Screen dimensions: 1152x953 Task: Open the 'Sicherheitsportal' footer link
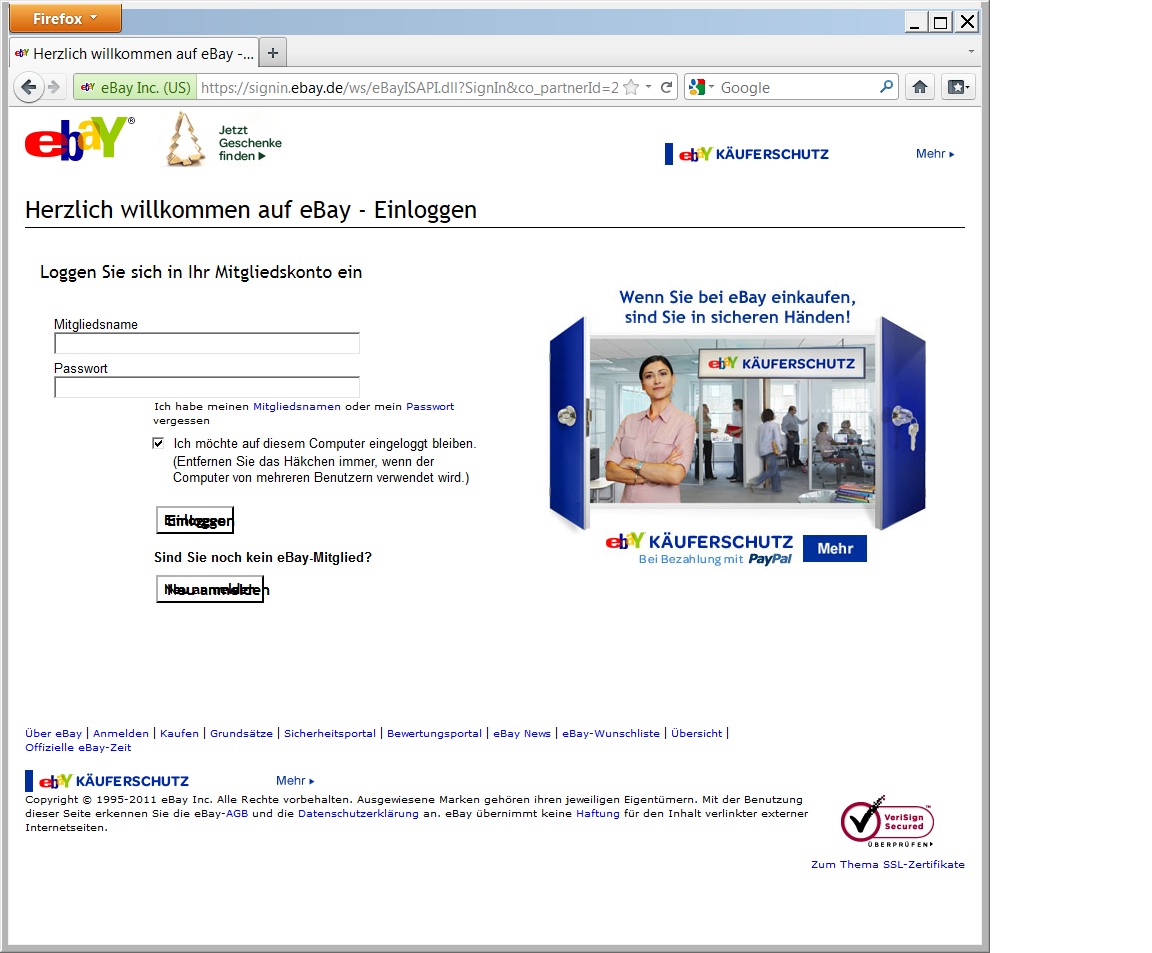(330, 733)
